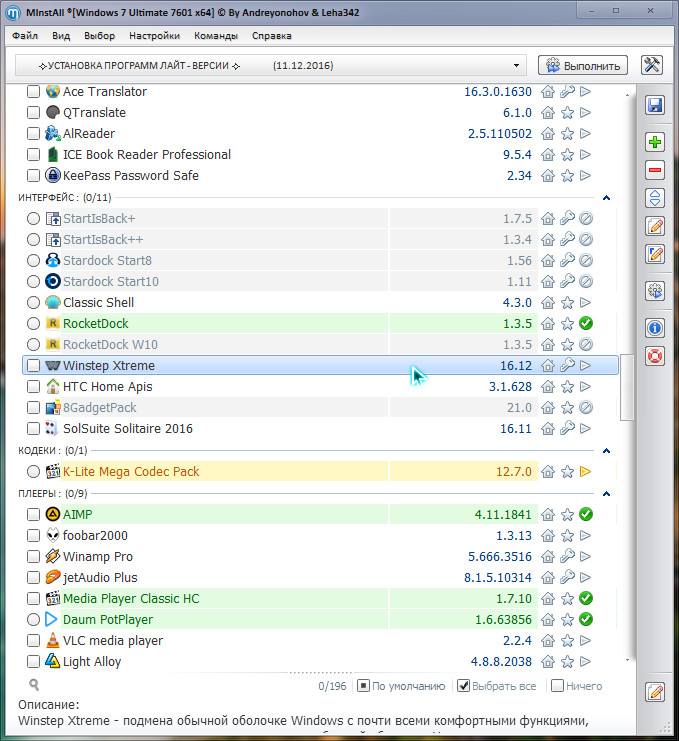Click the blocked icon for StartIsBack+
679x741 pixels.
coord(586,218)
